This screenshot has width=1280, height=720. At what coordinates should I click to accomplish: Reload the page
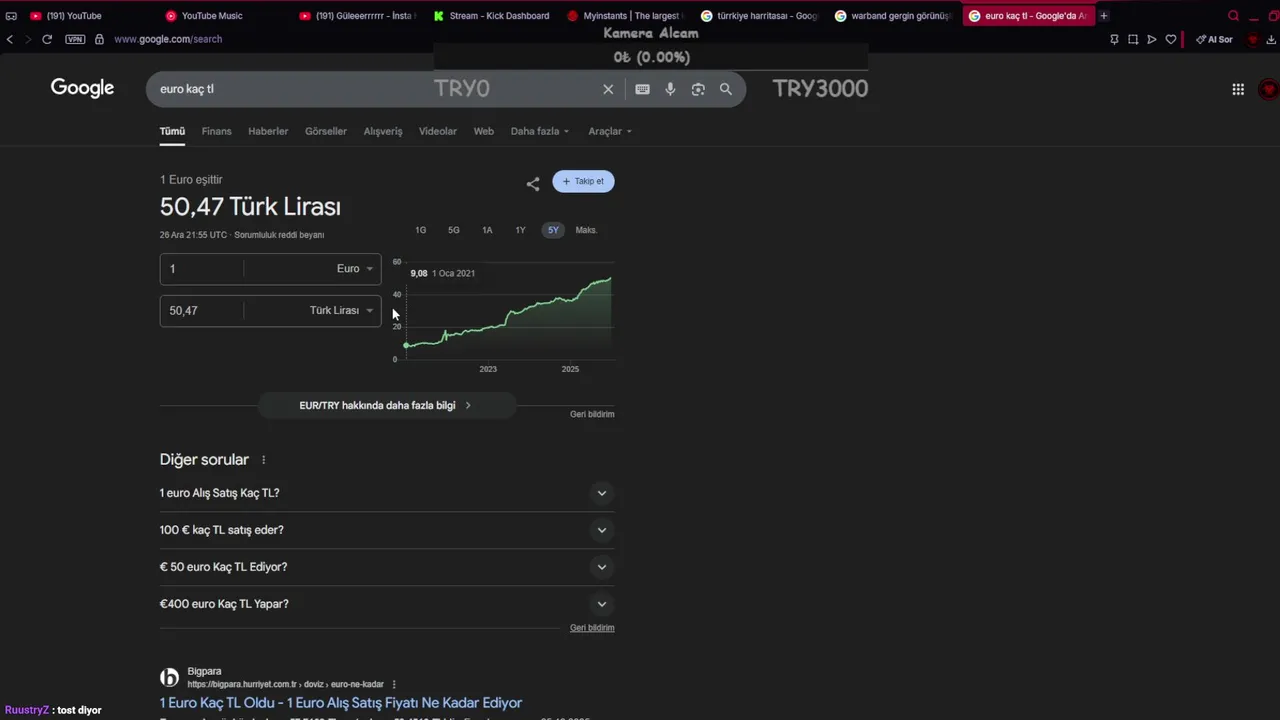(46, 39)
